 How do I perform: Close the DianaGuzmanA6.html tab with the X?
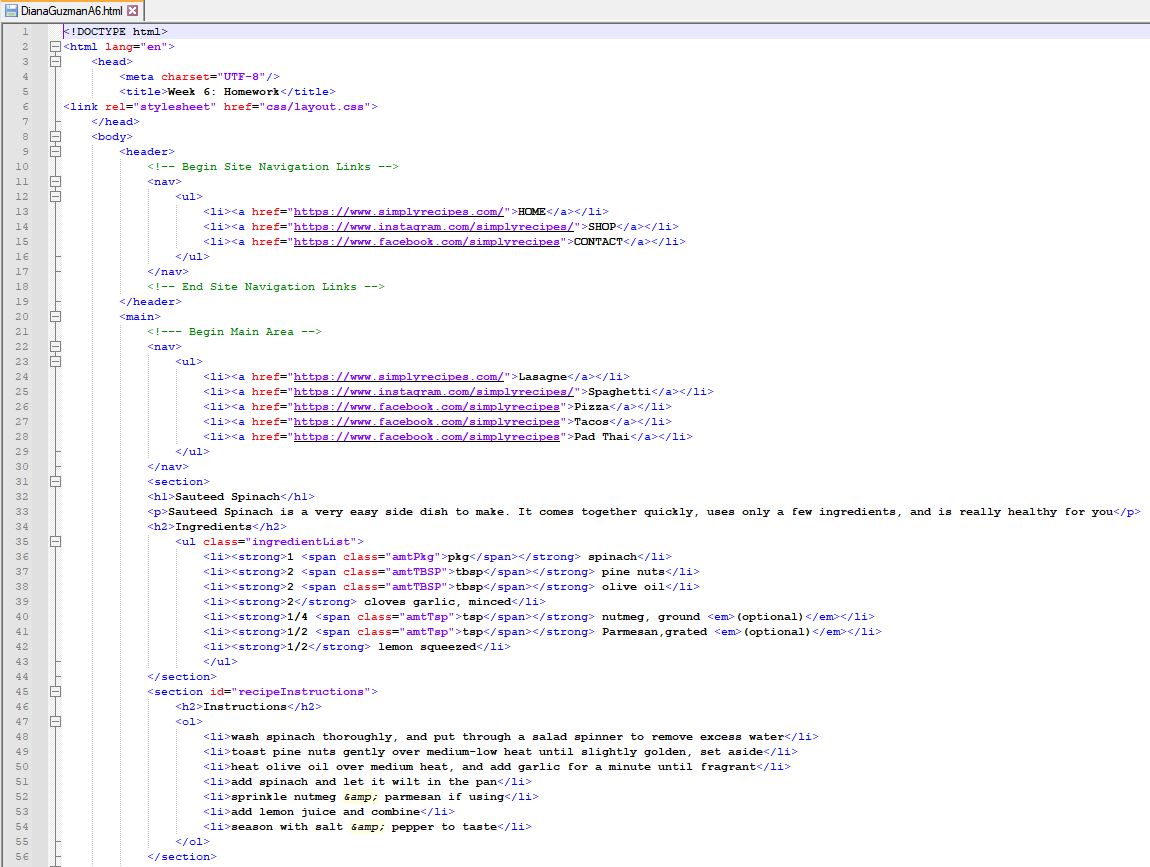pyautogui.click(x=132, y=10)
